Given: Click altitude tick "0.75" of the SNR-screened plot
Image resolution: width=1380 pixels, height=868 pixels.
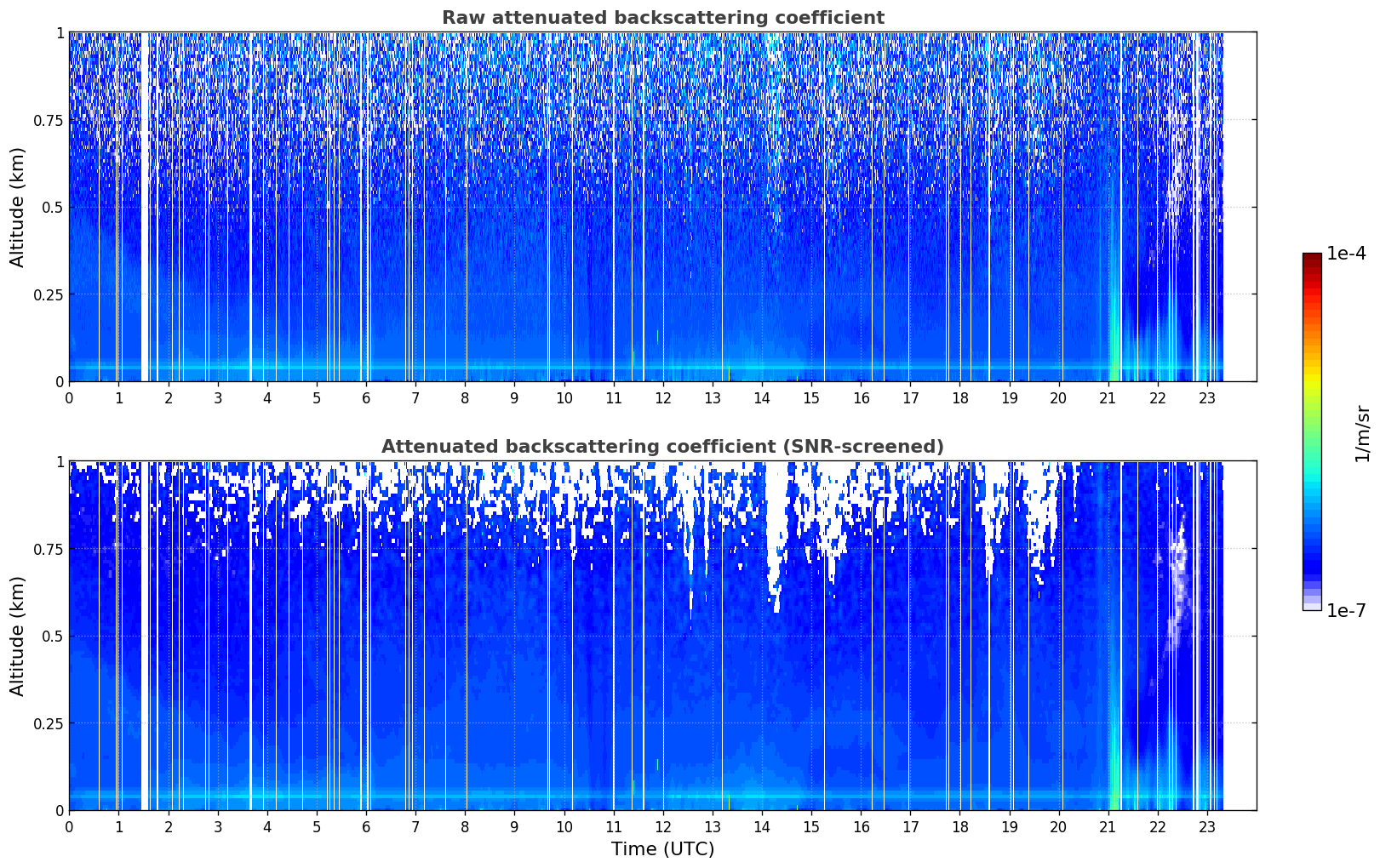Looking at the screenshot, I should pyautogui.click(x=49, y=549).
